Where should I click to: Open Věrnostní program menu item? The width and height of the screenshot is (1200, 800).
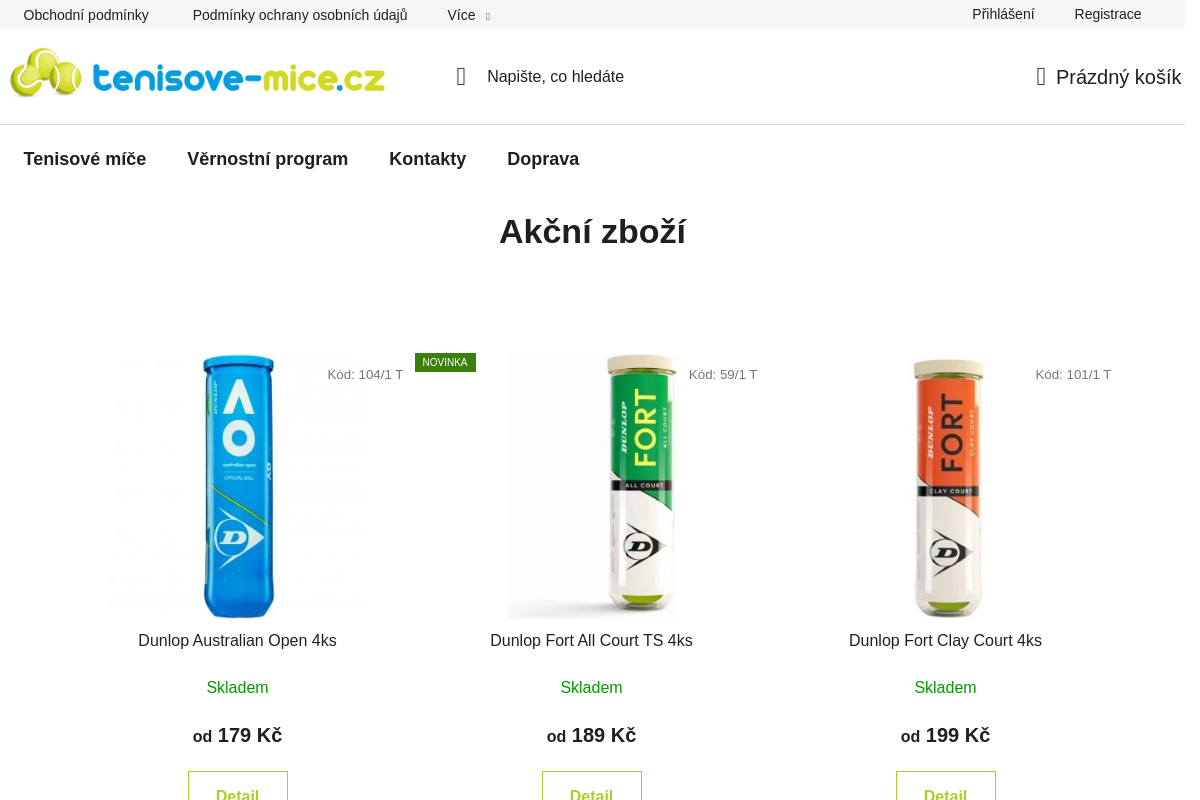268,159
